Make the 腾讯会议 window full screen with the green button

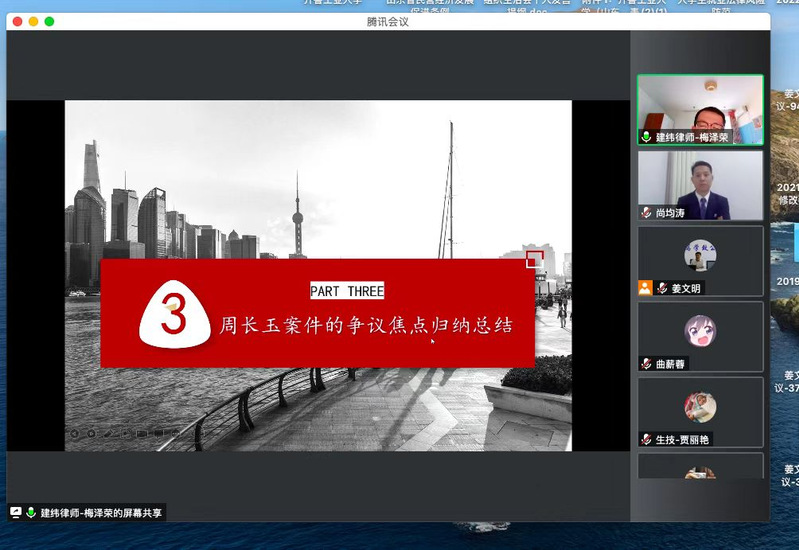[49, 21]
